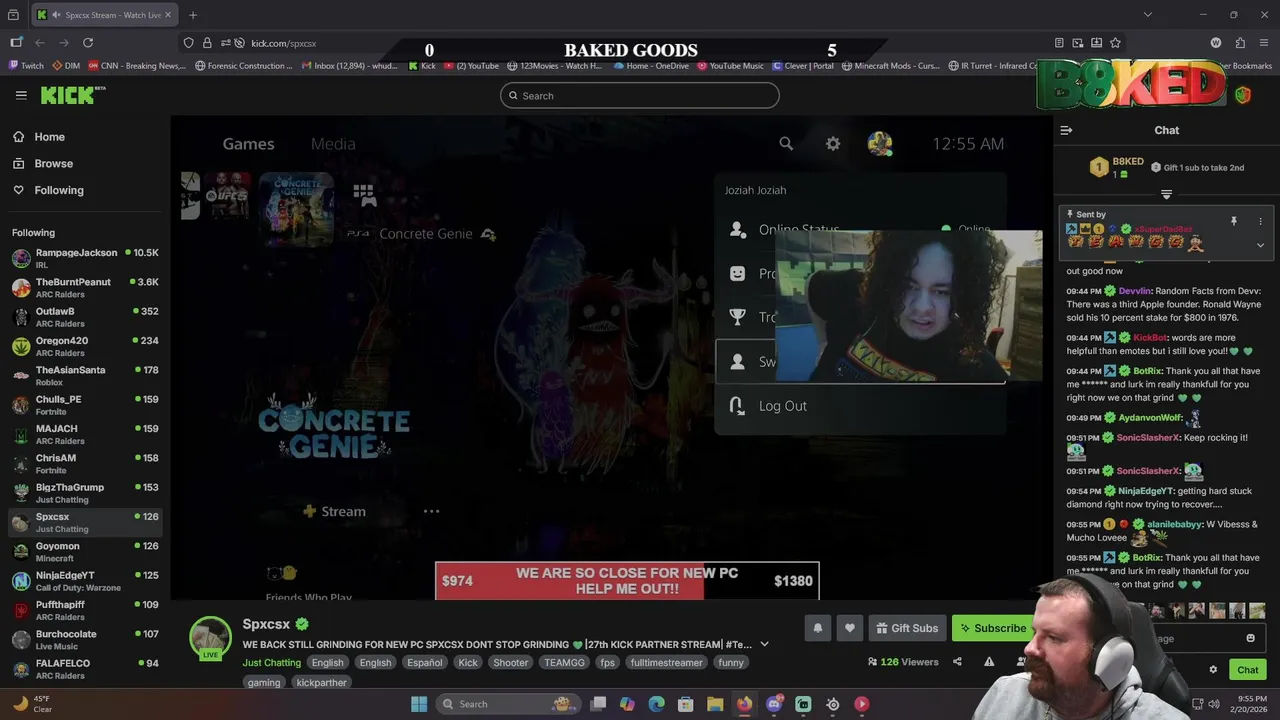The image size is (1280, 720).
Task: Mute the tab via speaker icon
Action: 56,15
